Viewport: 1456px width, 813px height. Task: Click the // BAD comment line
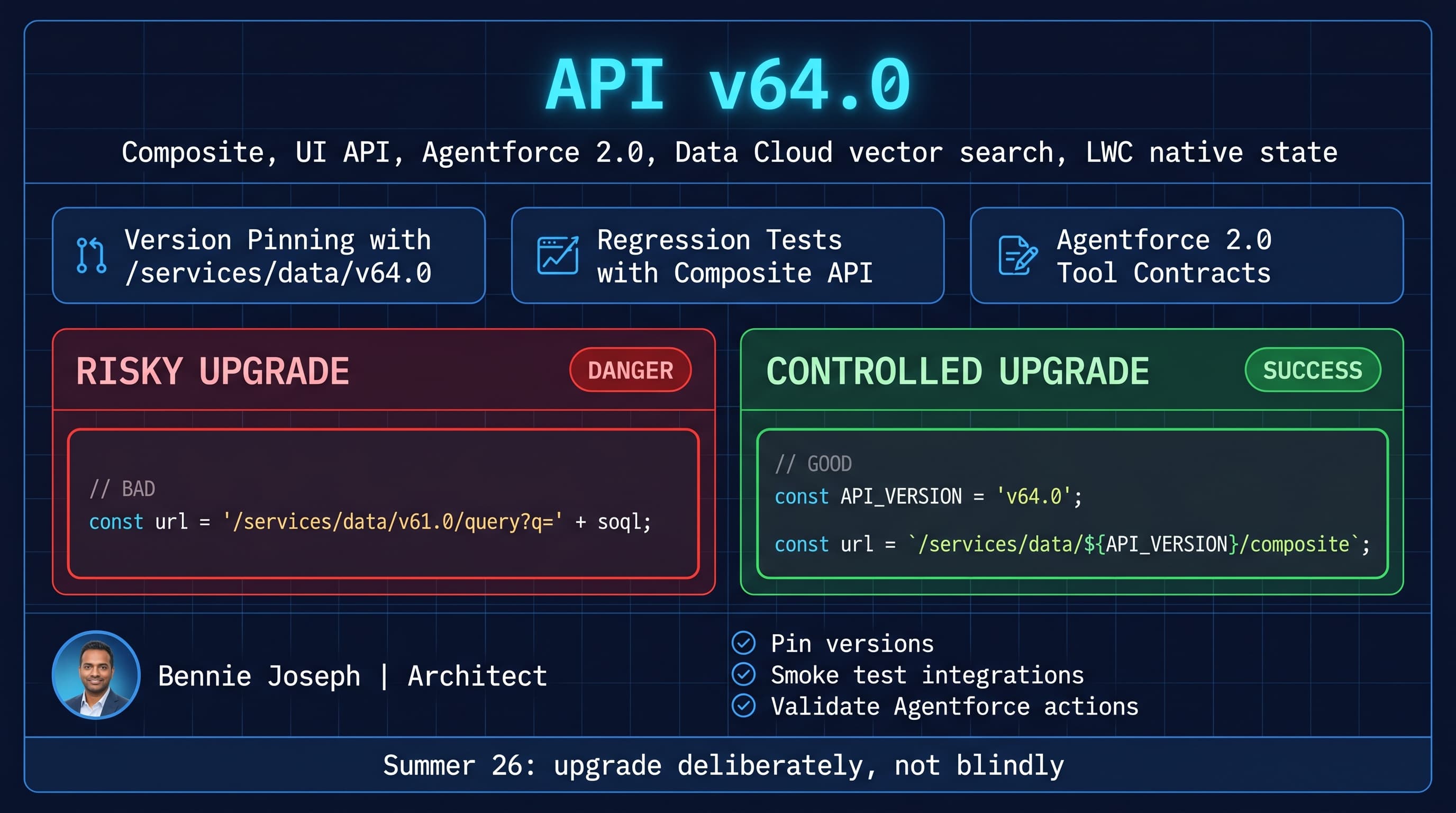pyautogui.click(x=122, y=489)
